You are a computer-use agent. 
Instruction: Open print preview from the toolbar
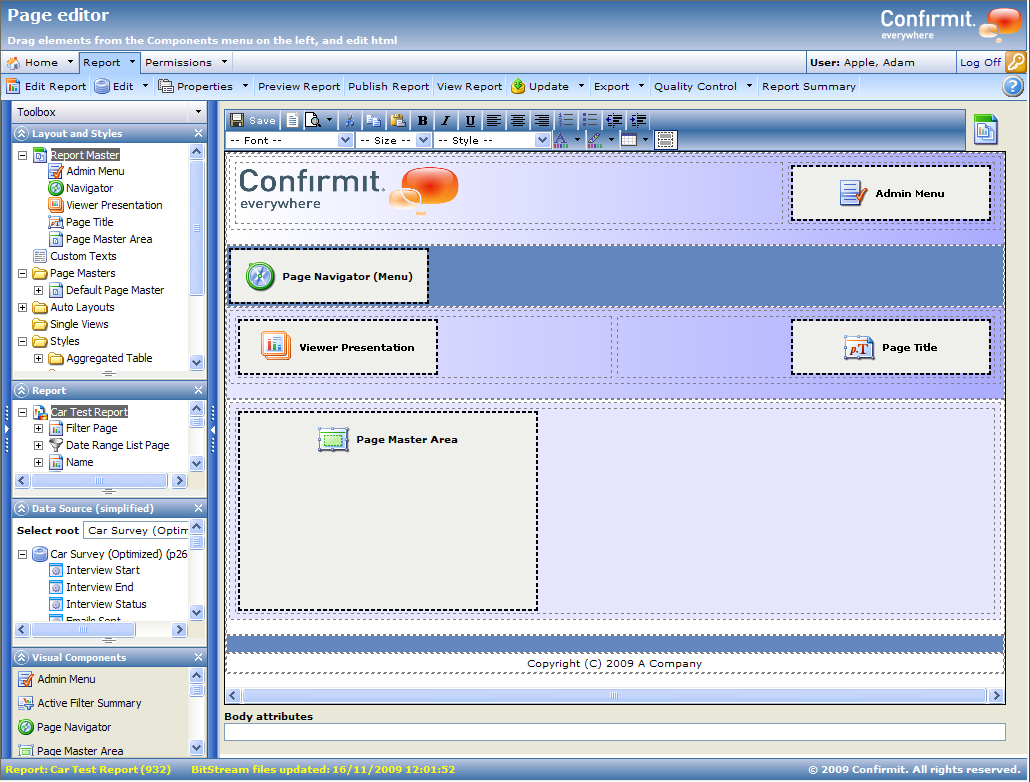pyautogui.click(x=313, y=119)
